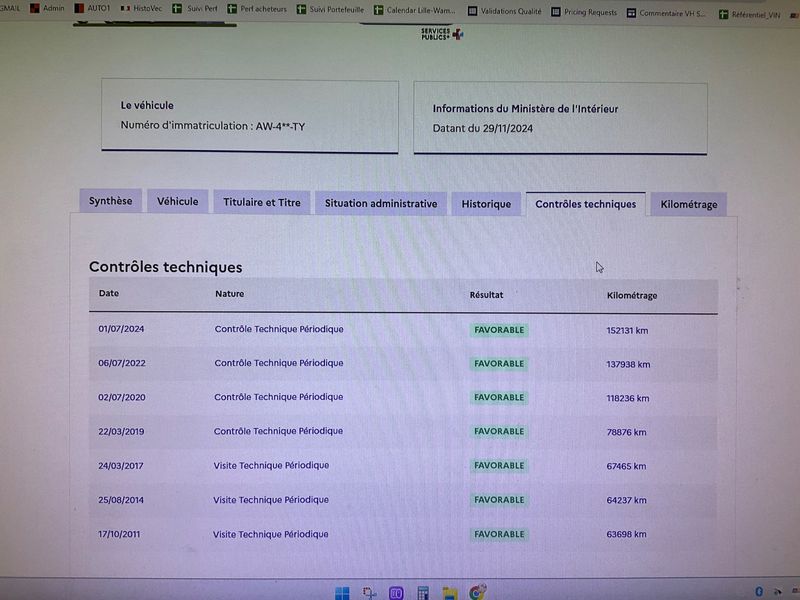Click the text Datant du 29/11/2024
The image size is (800, 600).
[x=483, y=128]
